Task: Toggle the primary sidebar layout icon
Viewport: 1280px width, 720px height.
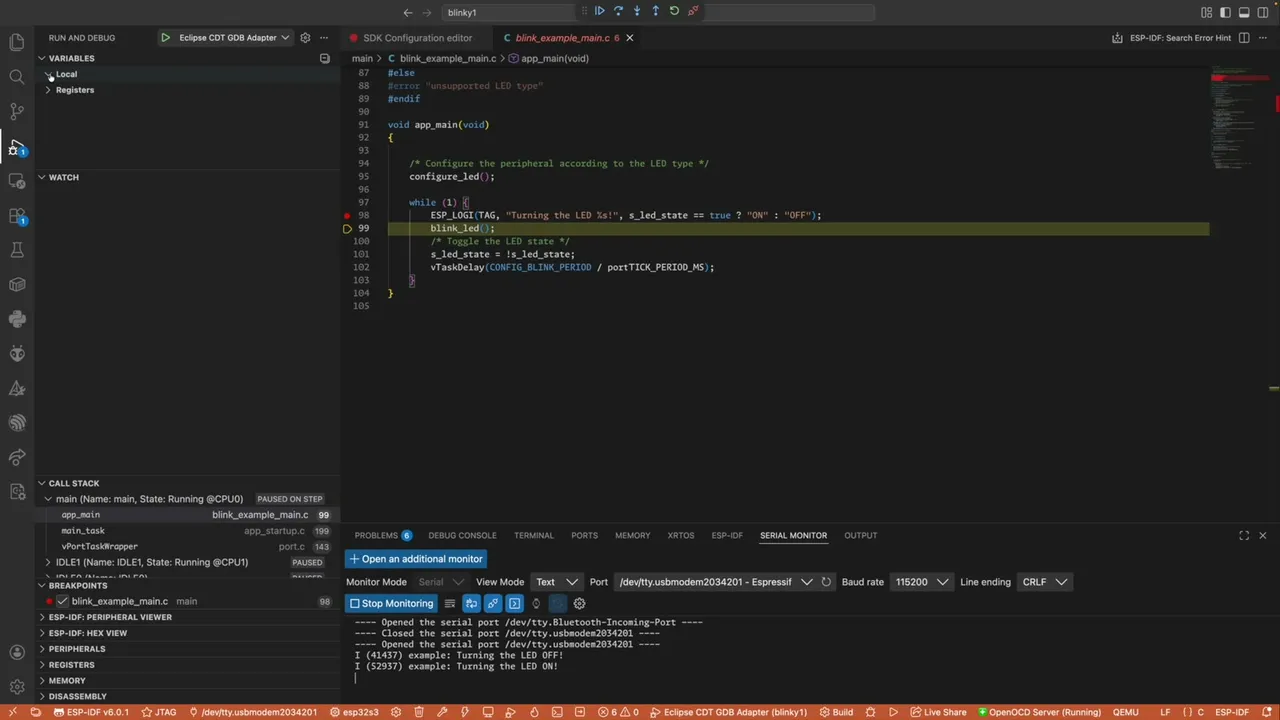Action: point(1226,13)
